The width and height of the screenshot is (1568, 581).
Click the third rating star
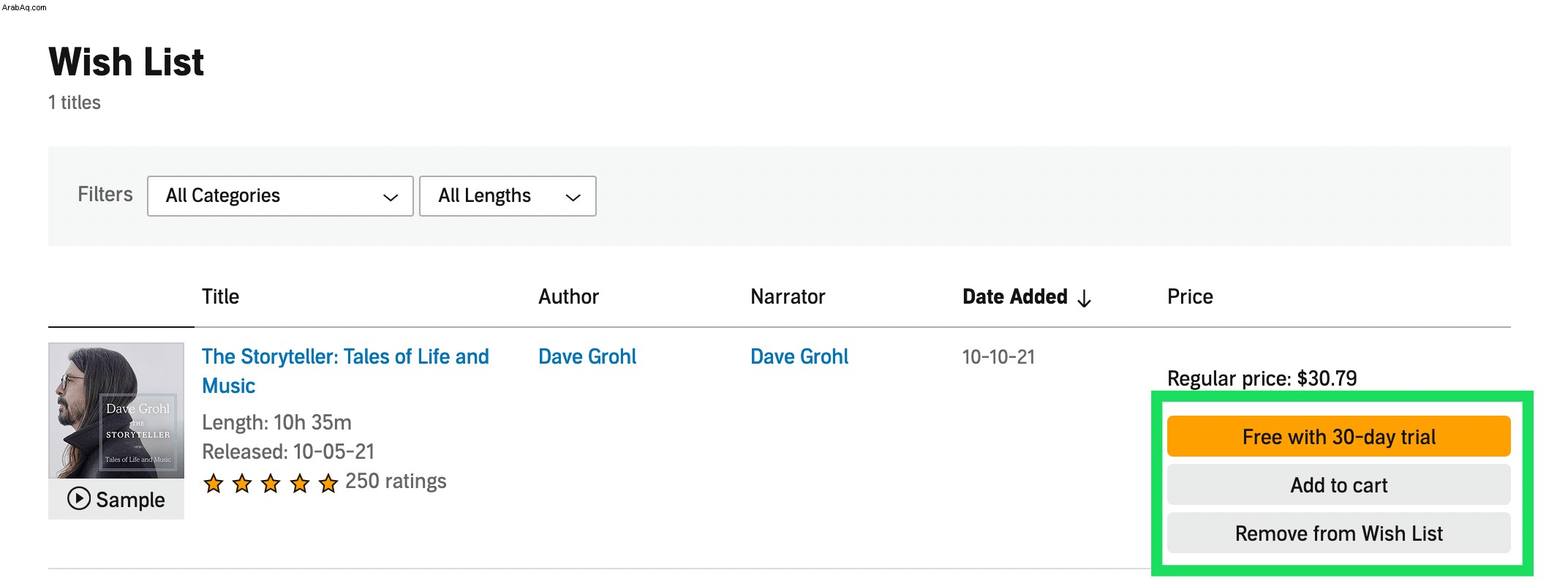point(271,483)
